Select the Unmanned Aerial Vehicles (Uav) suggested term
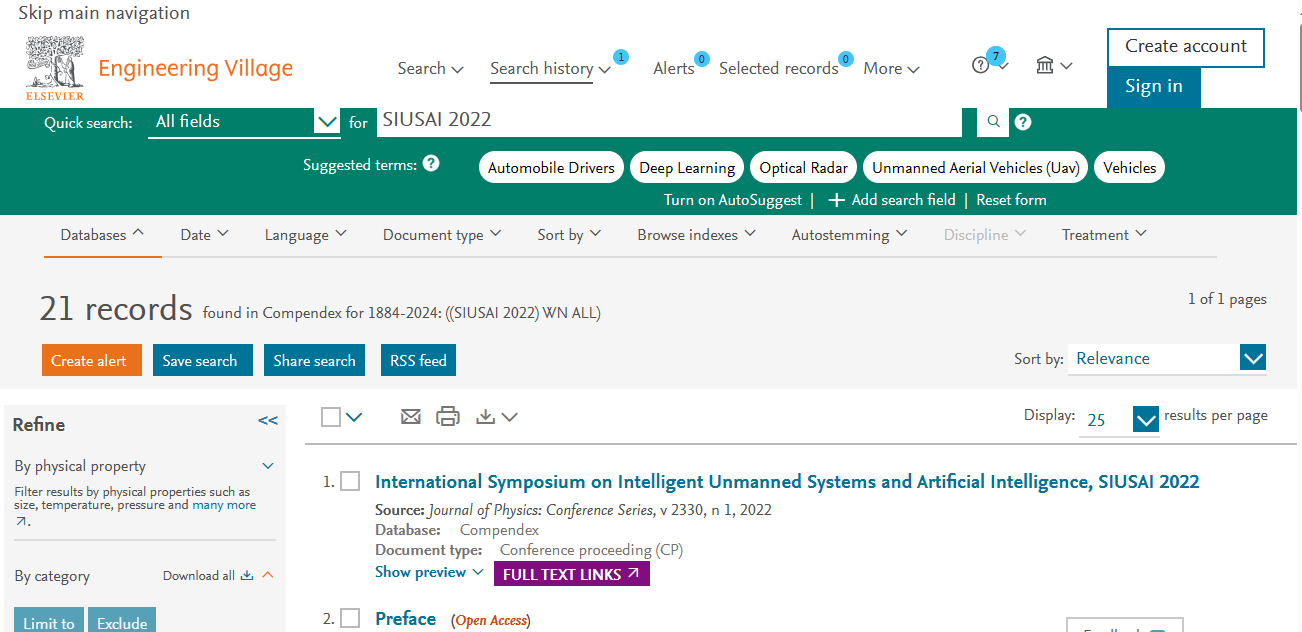Screen dimensions: 1302x632 coord(975,168)
